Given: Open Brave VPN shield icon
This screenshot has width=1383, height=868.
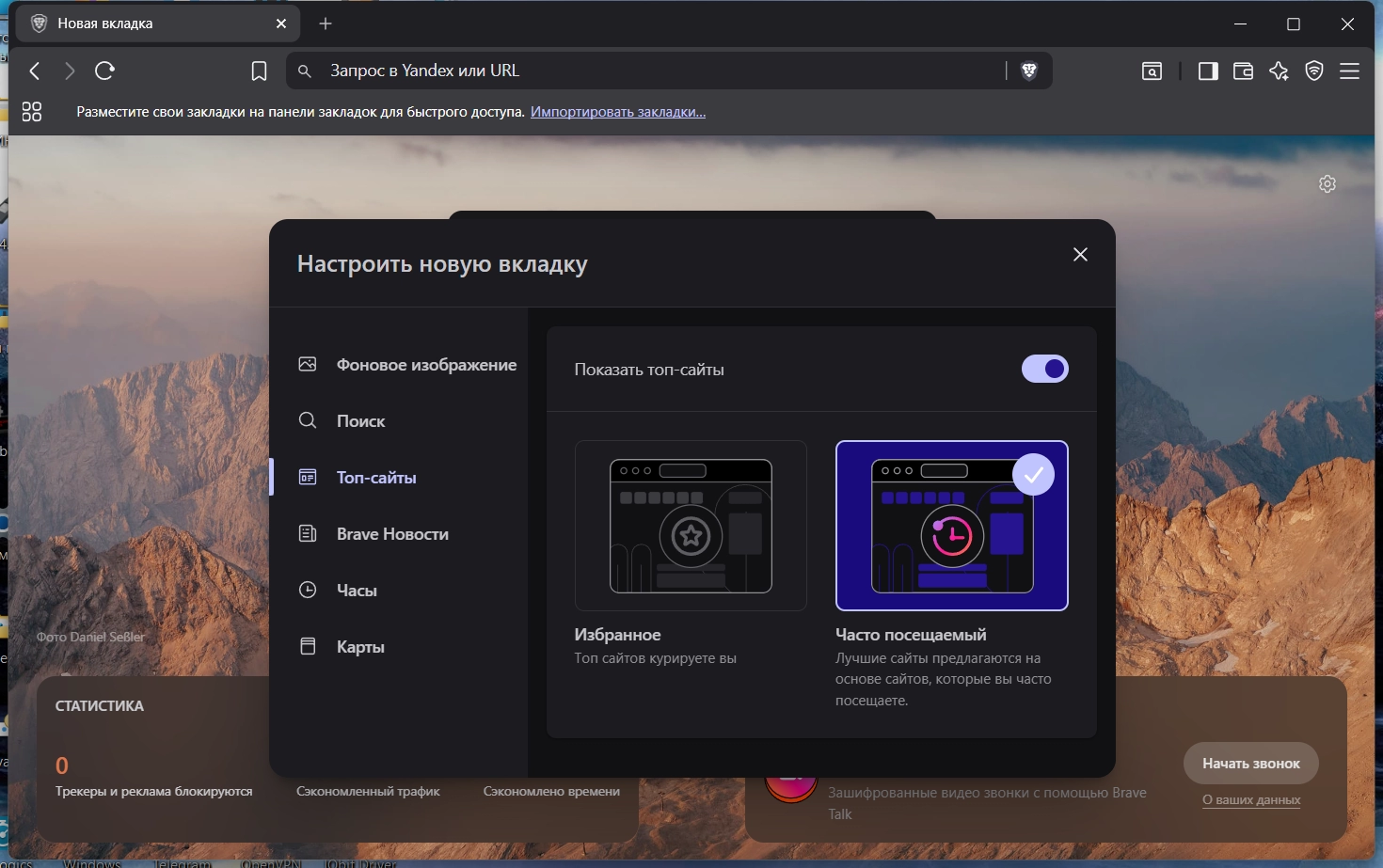Looking at the screenshot, I should [1314, 71].
